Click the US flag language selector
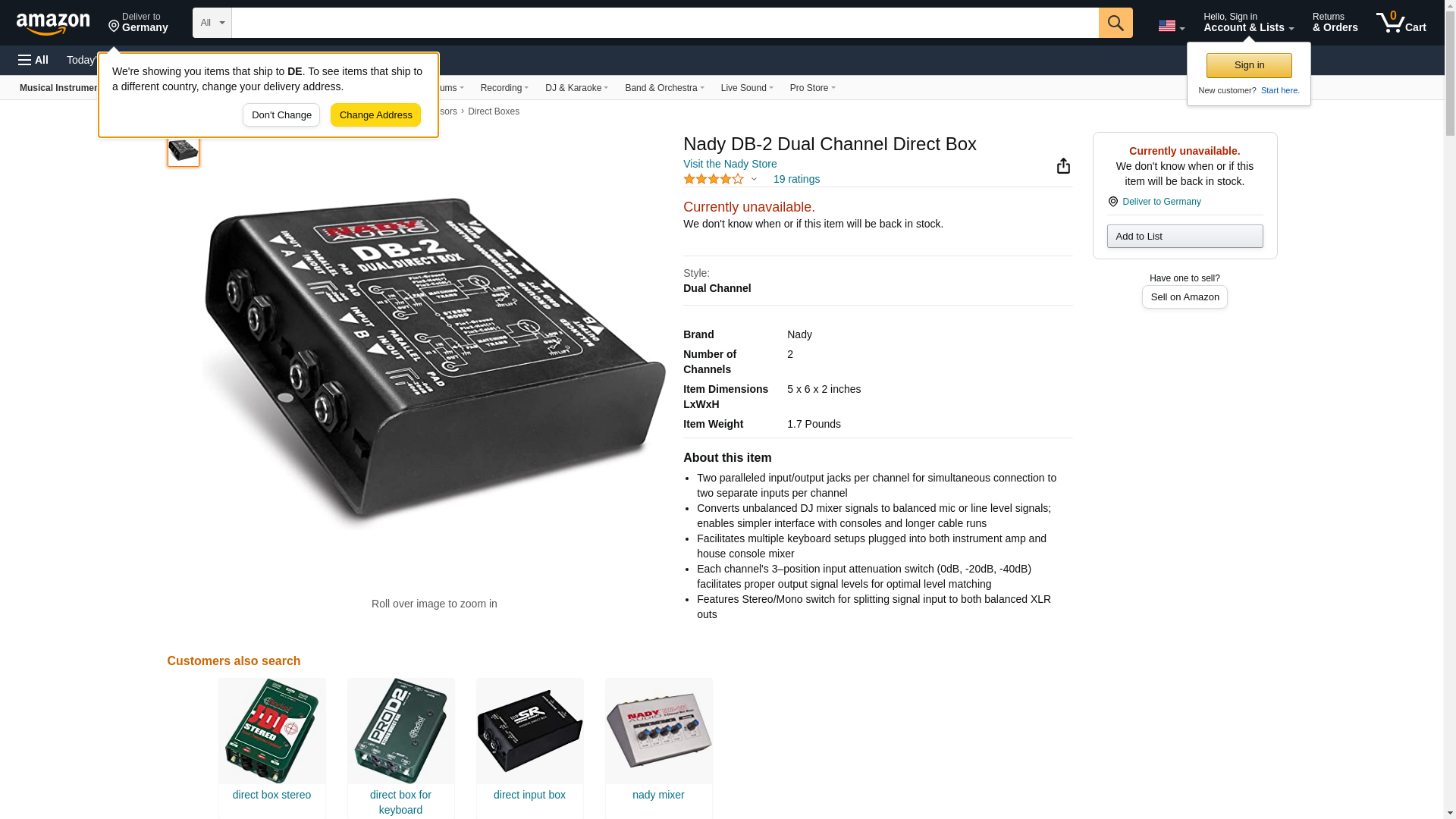 (1171, 26)
